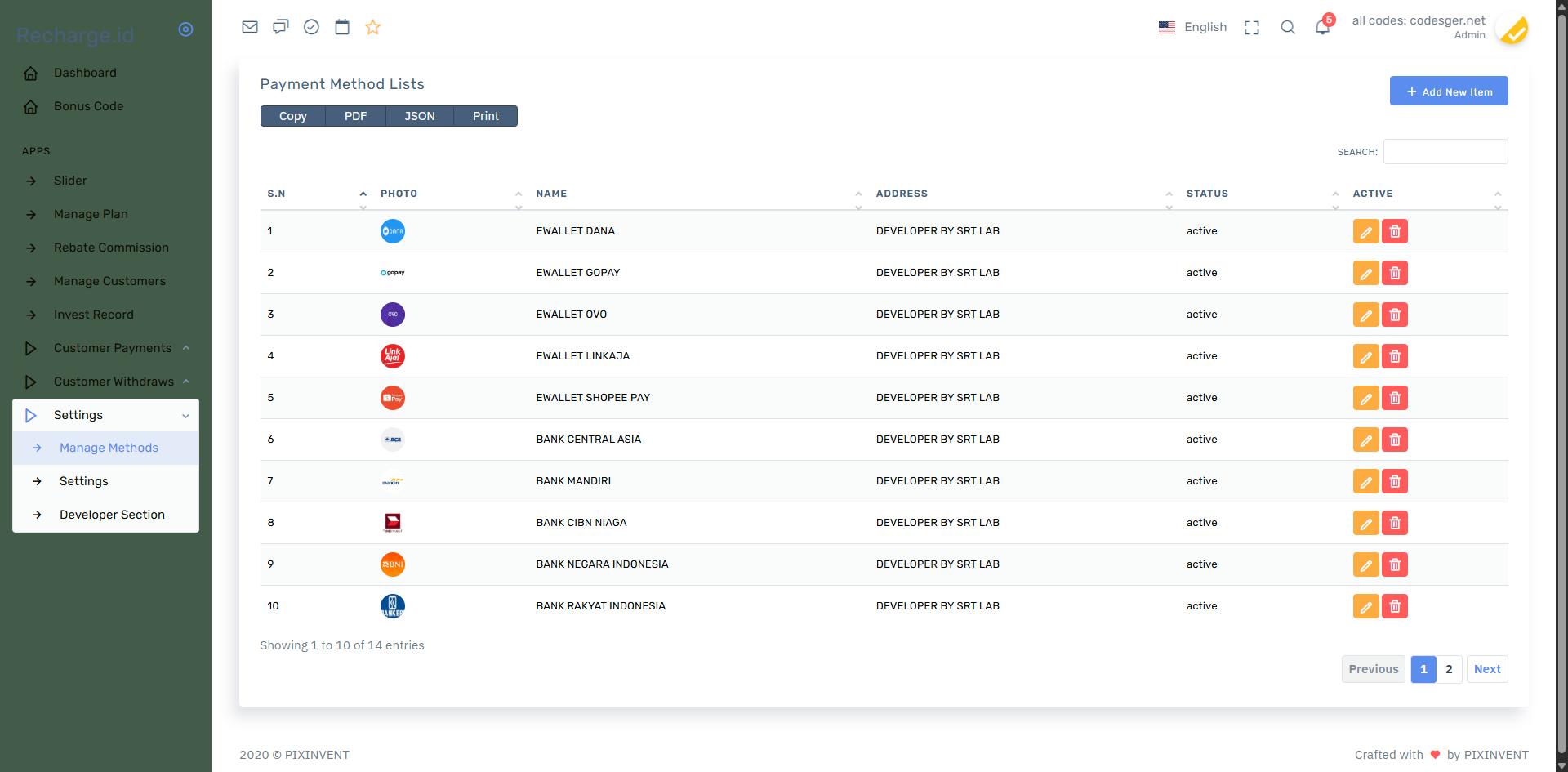Click Add New Item button
The image size is (1568, 772).
pos(1449,91)
